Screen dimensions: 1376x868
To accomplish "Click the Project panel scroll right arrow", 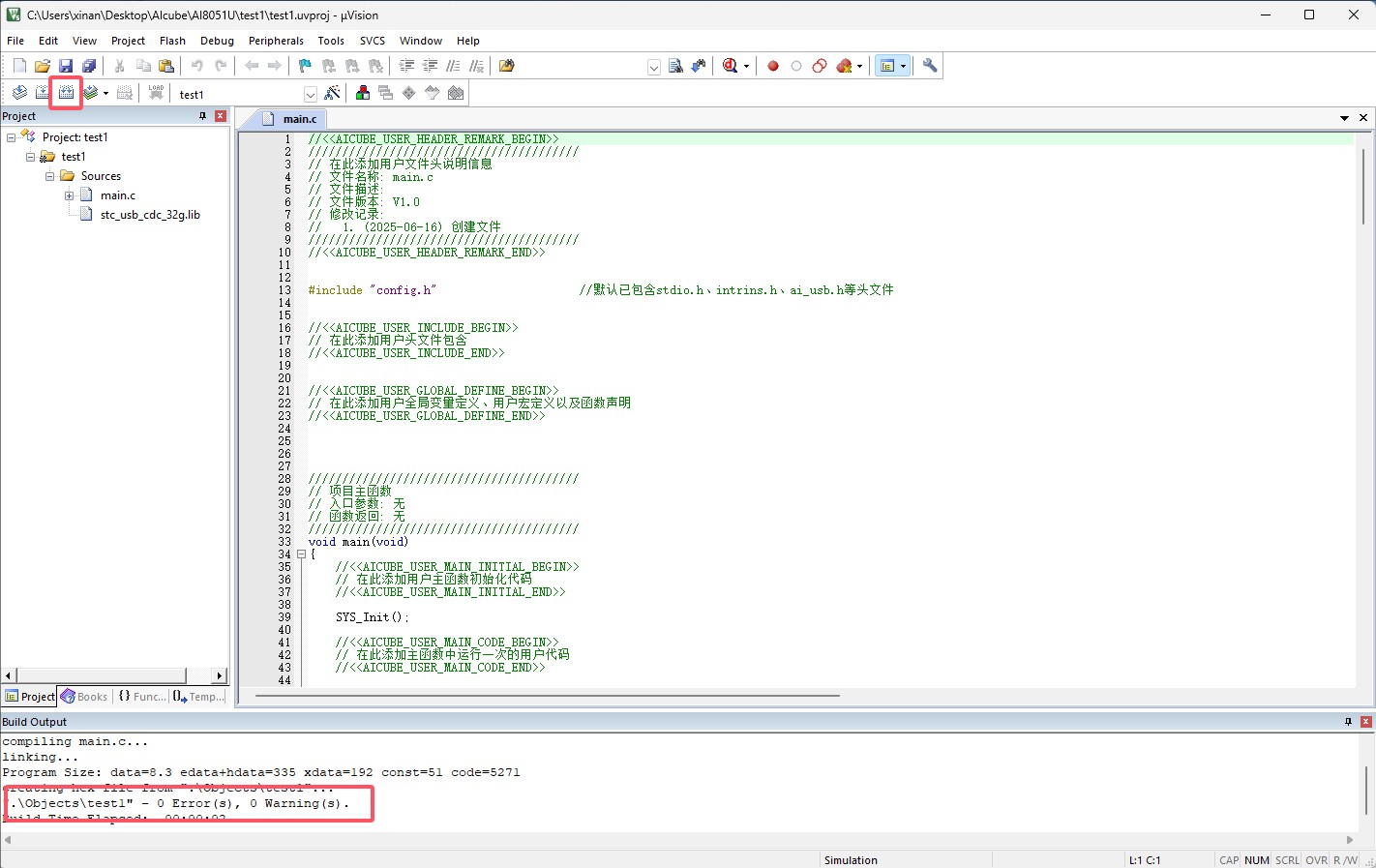I will coord(220,675).
